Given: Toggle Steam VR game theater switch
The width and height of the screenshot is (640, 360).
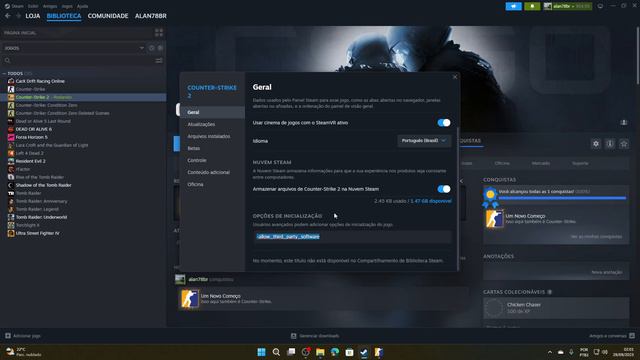Looking at the screenshot, I should coord(444,122).
